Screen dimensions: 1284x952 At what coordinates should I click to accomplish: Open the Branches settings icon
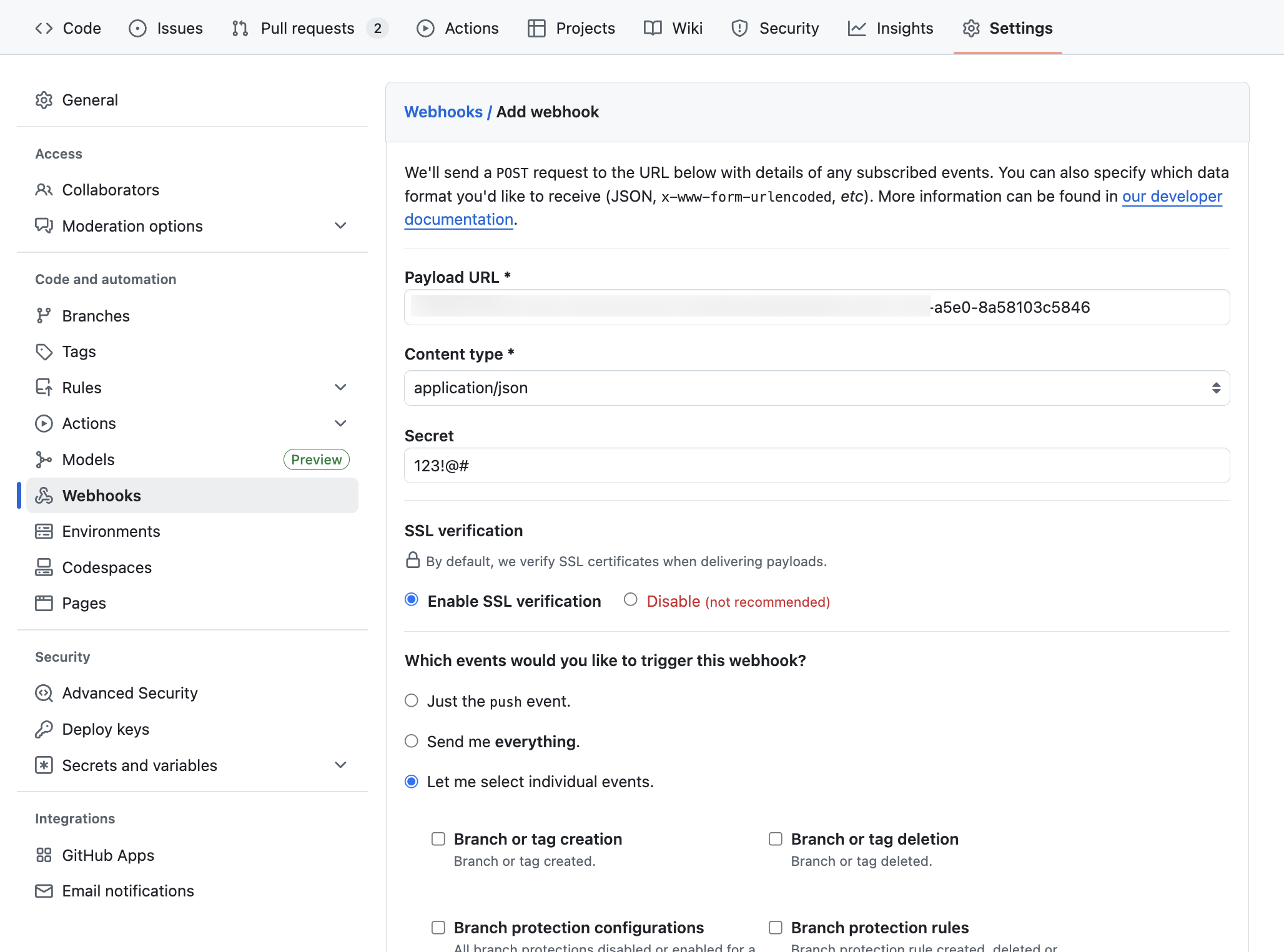tap(44, 315)
